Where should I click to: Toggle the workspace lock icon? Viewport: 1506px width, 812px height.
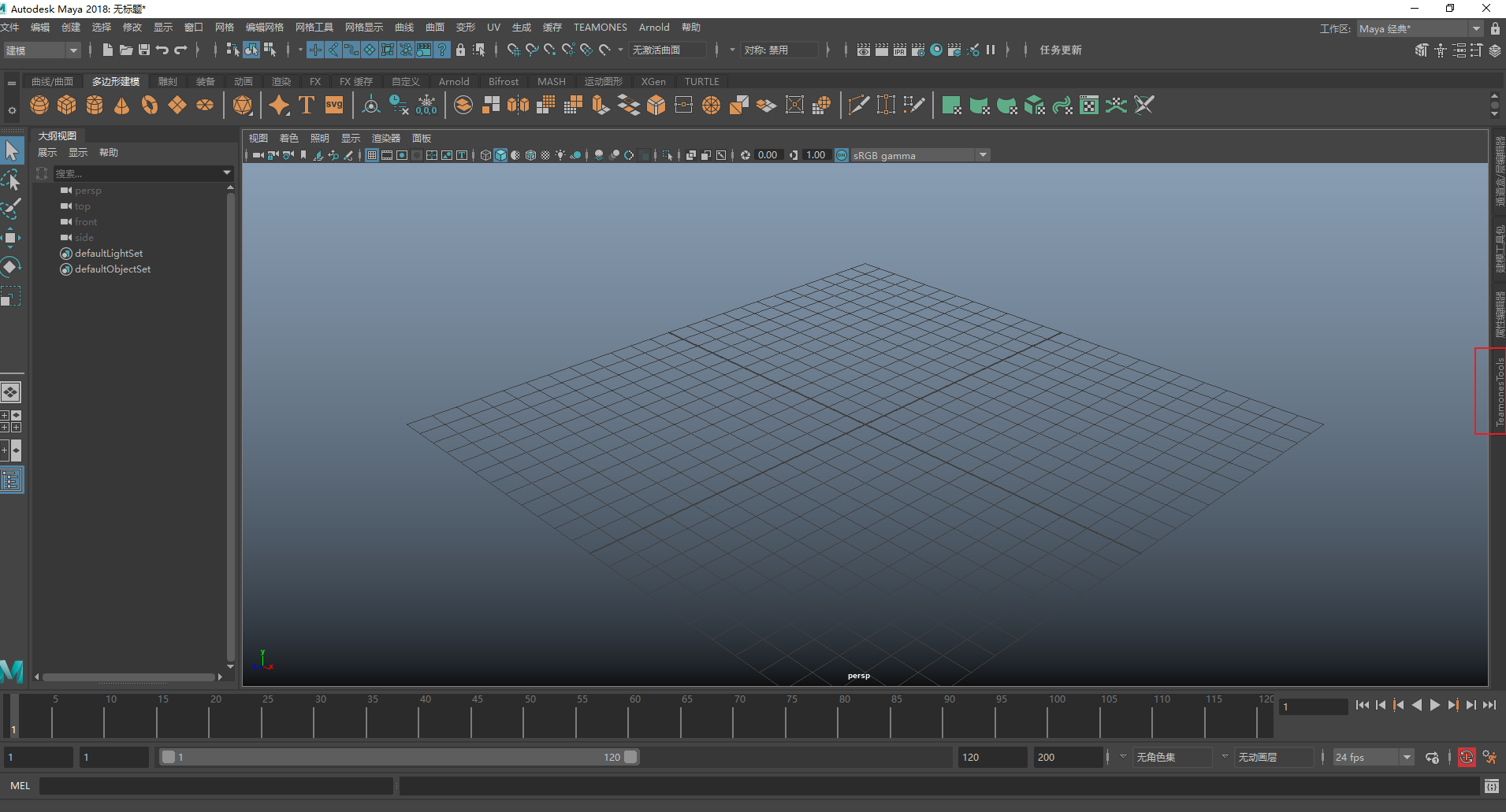[1495, 28]
